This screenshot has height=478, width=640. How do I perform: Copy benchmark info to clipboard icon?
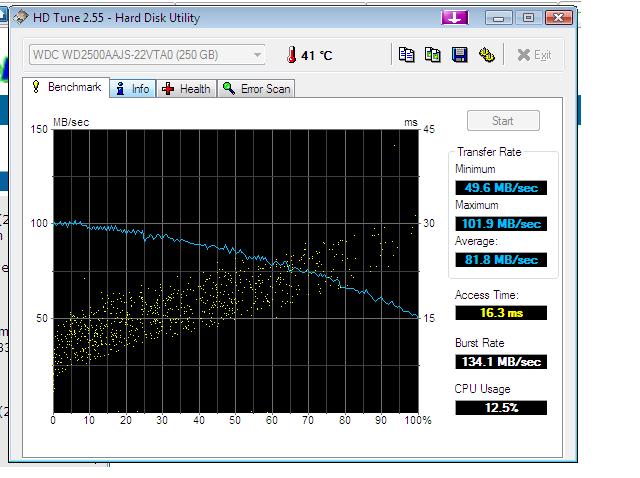406,55
